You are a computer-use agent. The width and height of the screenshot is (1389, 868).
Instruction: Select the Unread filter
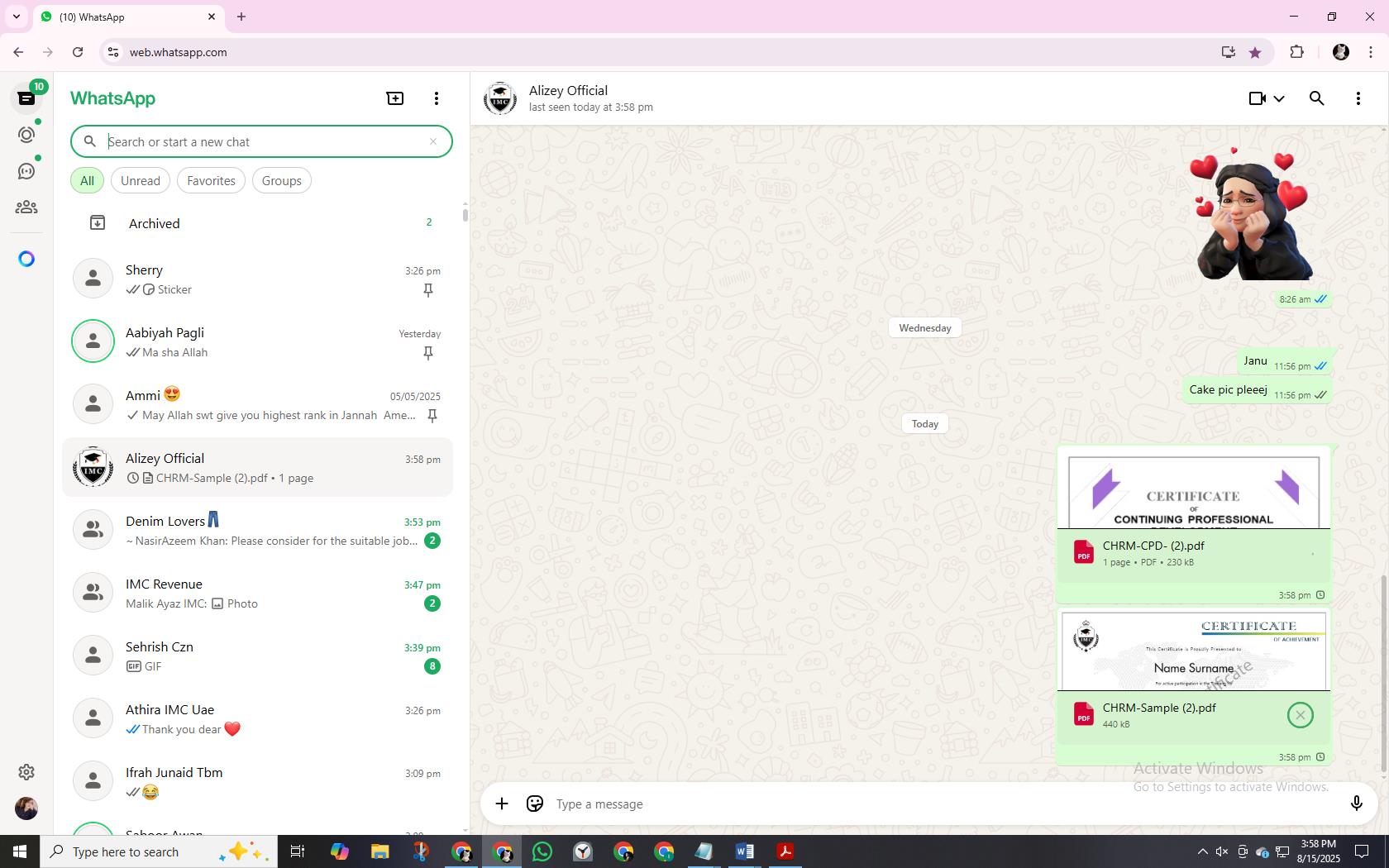click(141, 180)
